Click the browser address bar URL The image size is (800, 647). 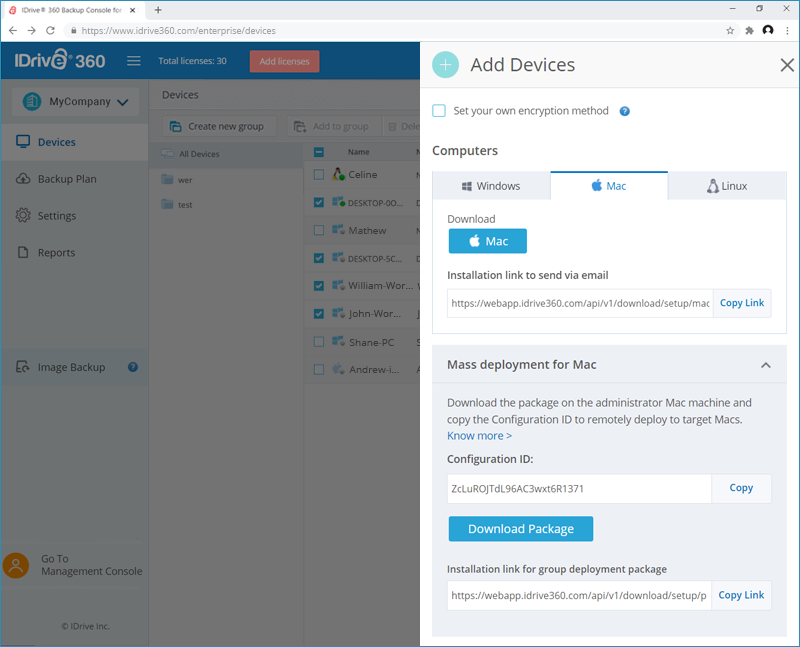click(x=179, y=31)
